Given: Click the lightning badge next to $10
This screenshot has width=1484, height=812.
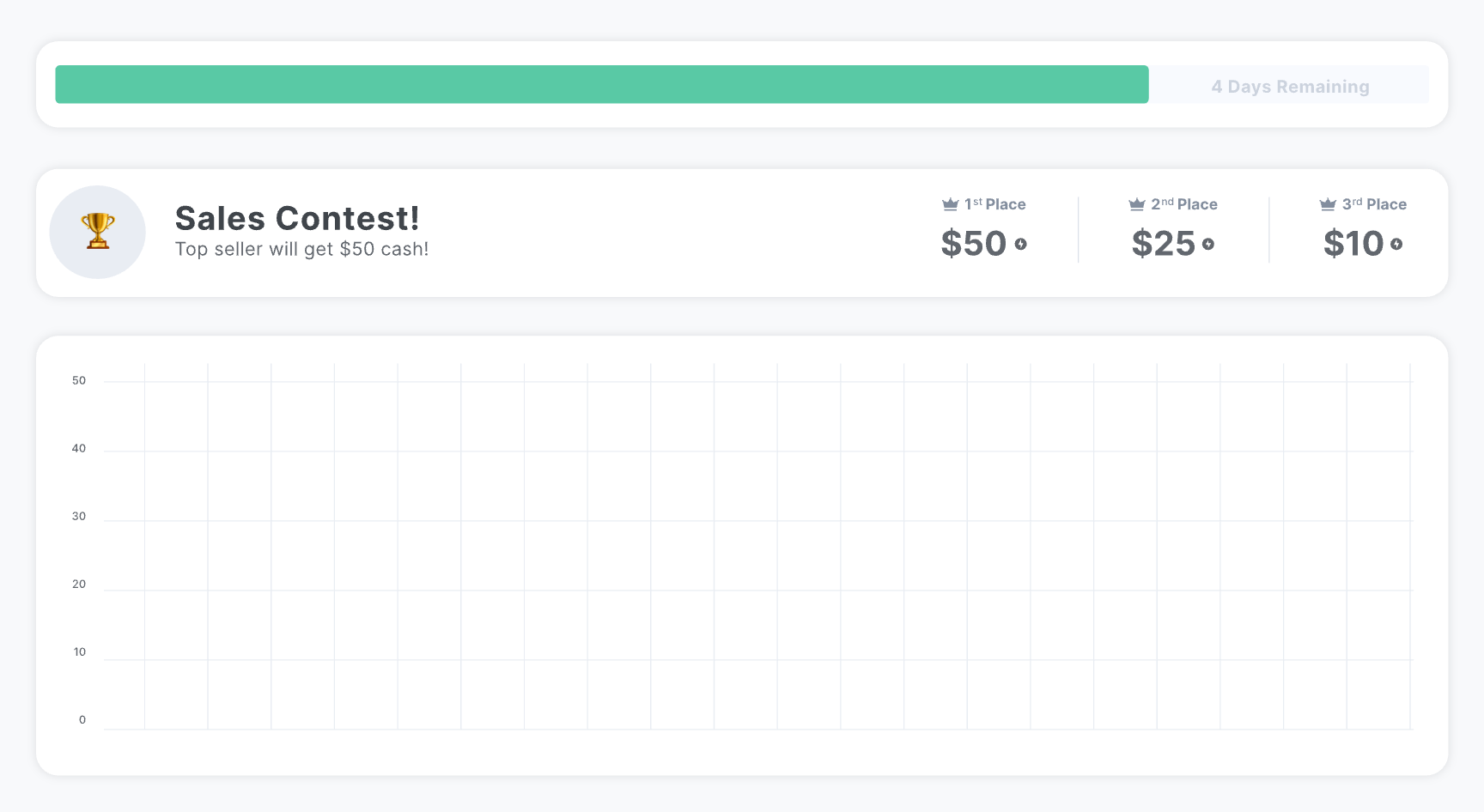Looking at the screenshot, I should pos(1398,245).
